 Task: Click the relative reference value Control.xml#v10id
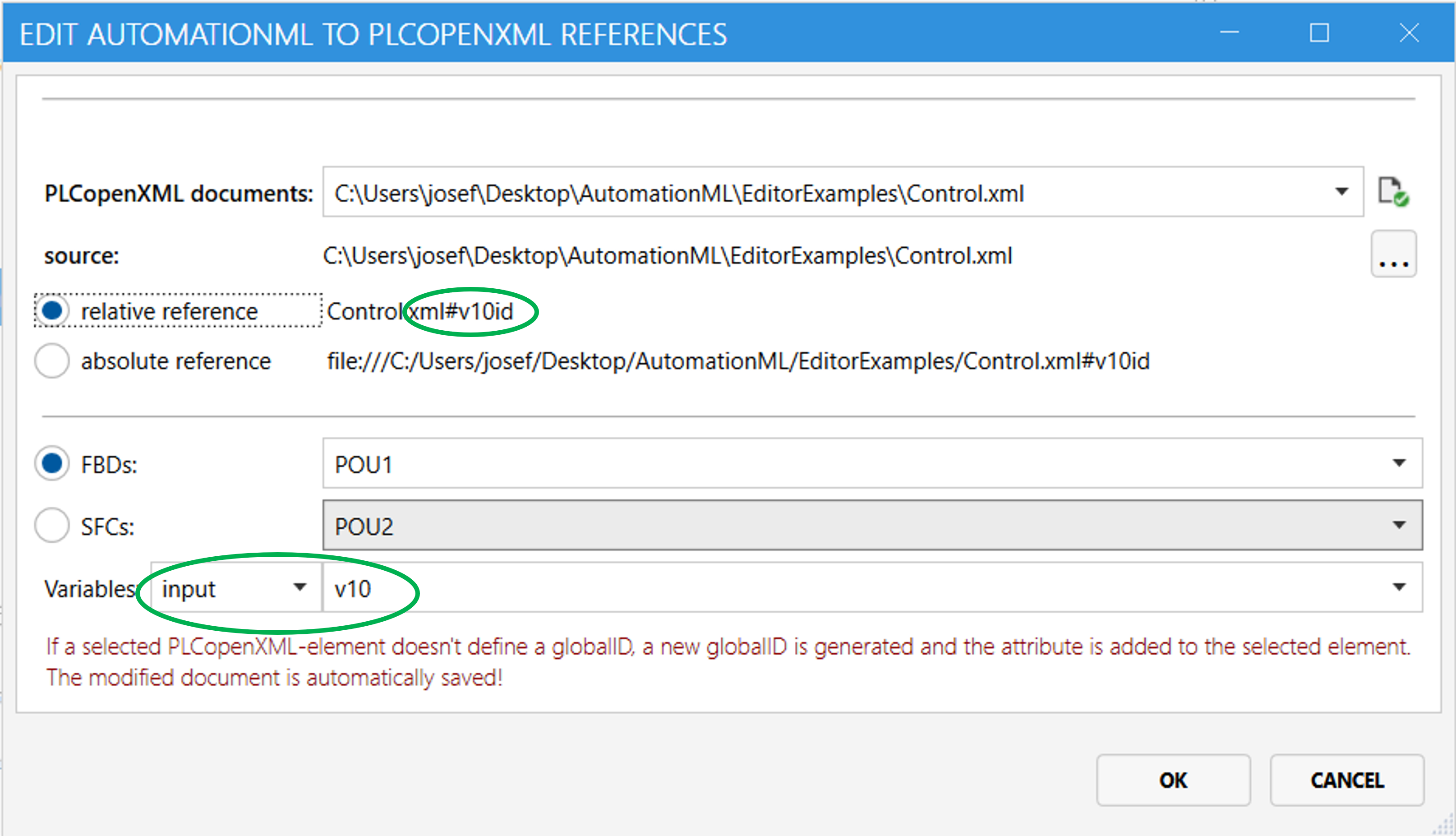coord(422,311)
